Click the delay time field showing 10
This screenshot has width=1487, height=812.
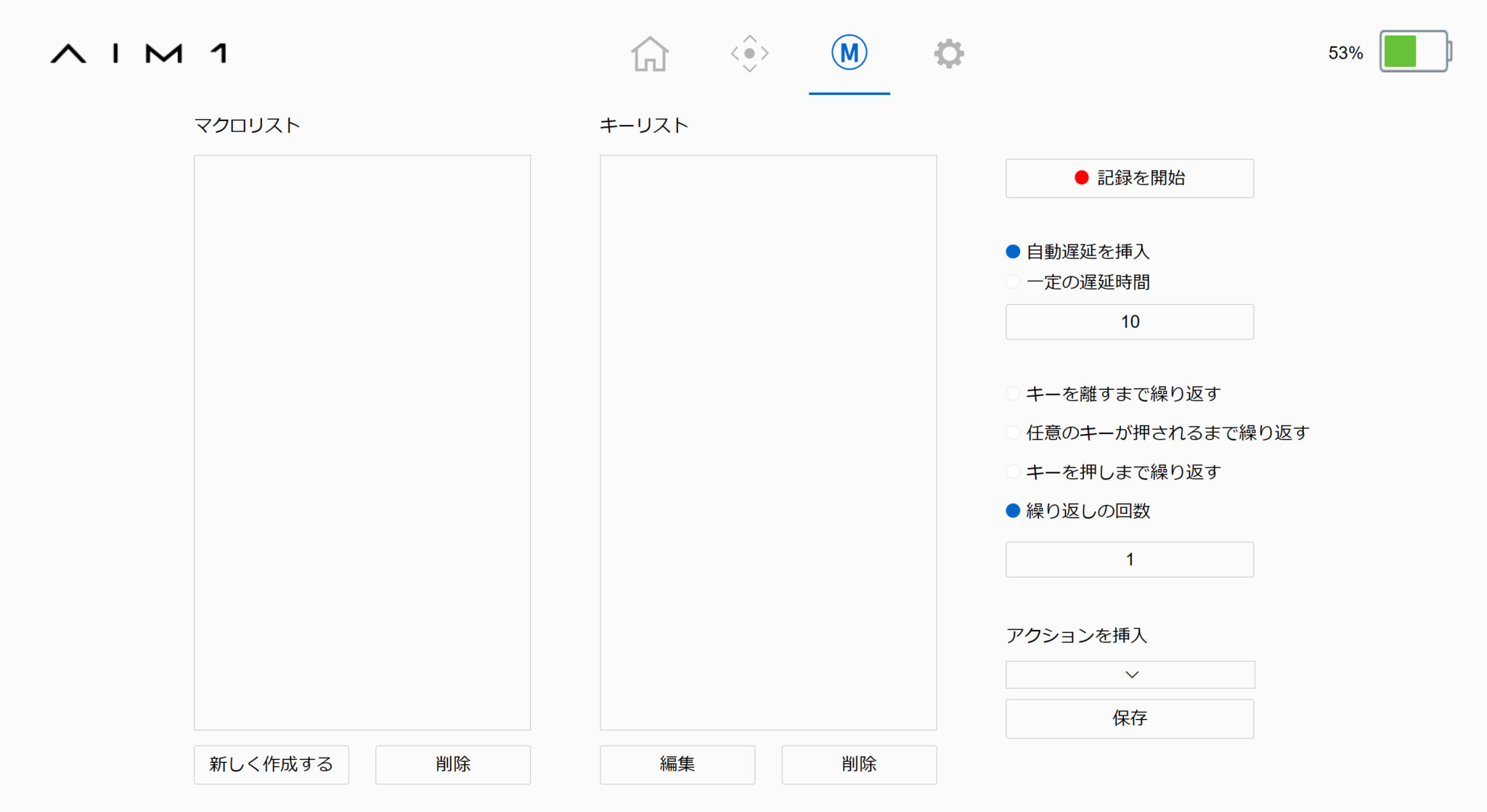(x=1128, y=321)
